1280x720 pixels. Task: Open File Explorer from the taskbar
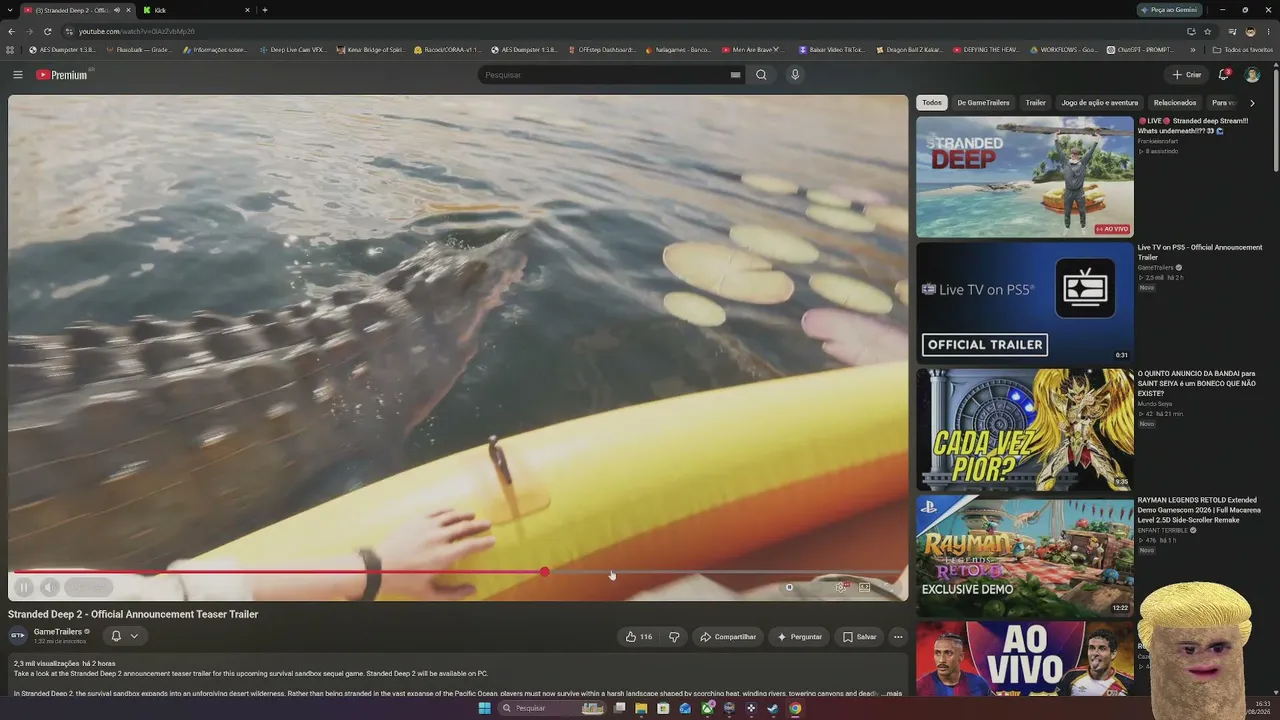(641, 708)
